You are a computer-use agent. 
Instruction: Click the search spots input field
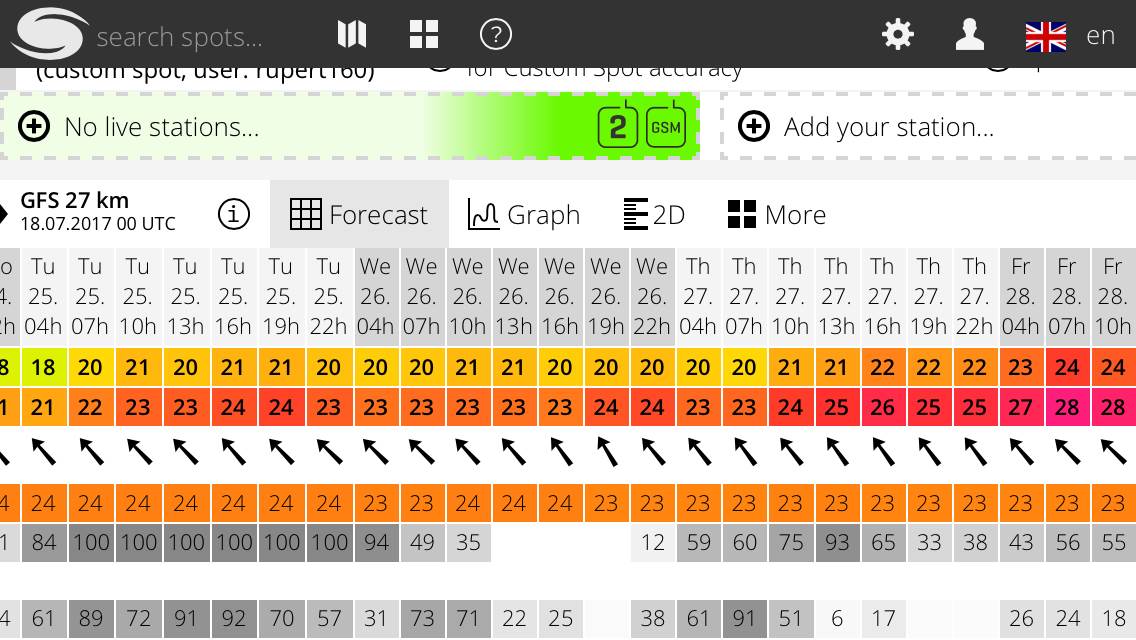[180, 38]
